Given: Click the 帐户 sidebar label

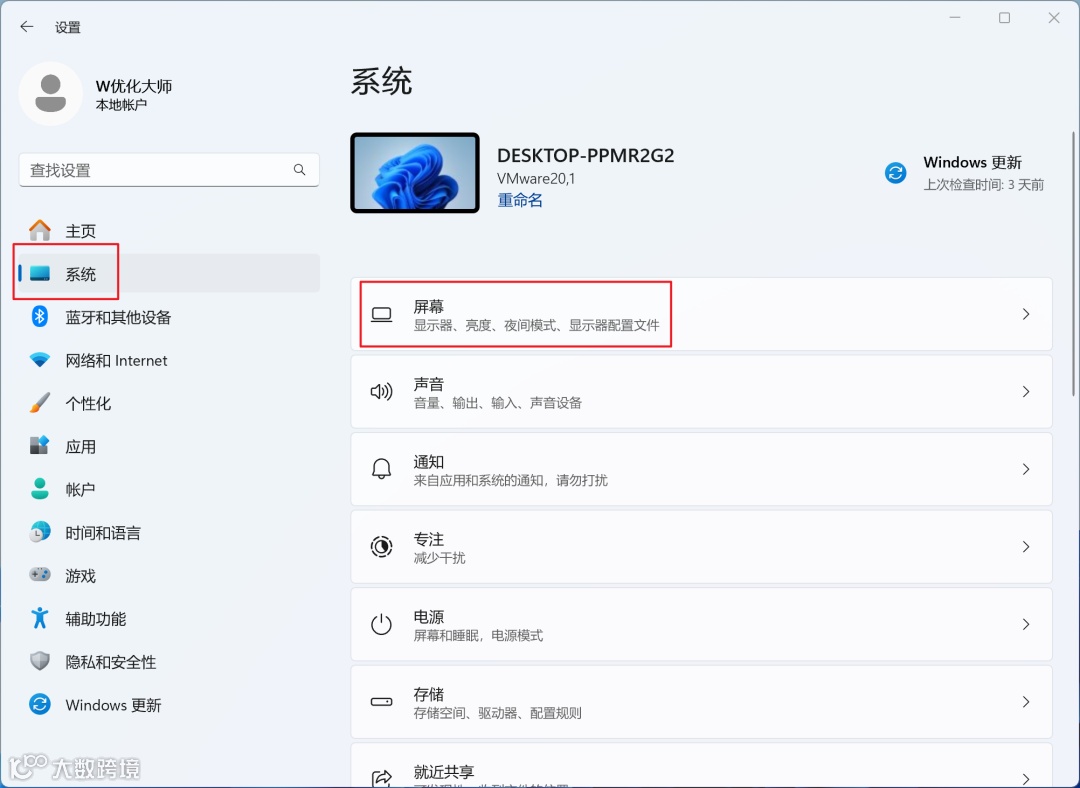Looking at the screenshot, I should point(81,490).
